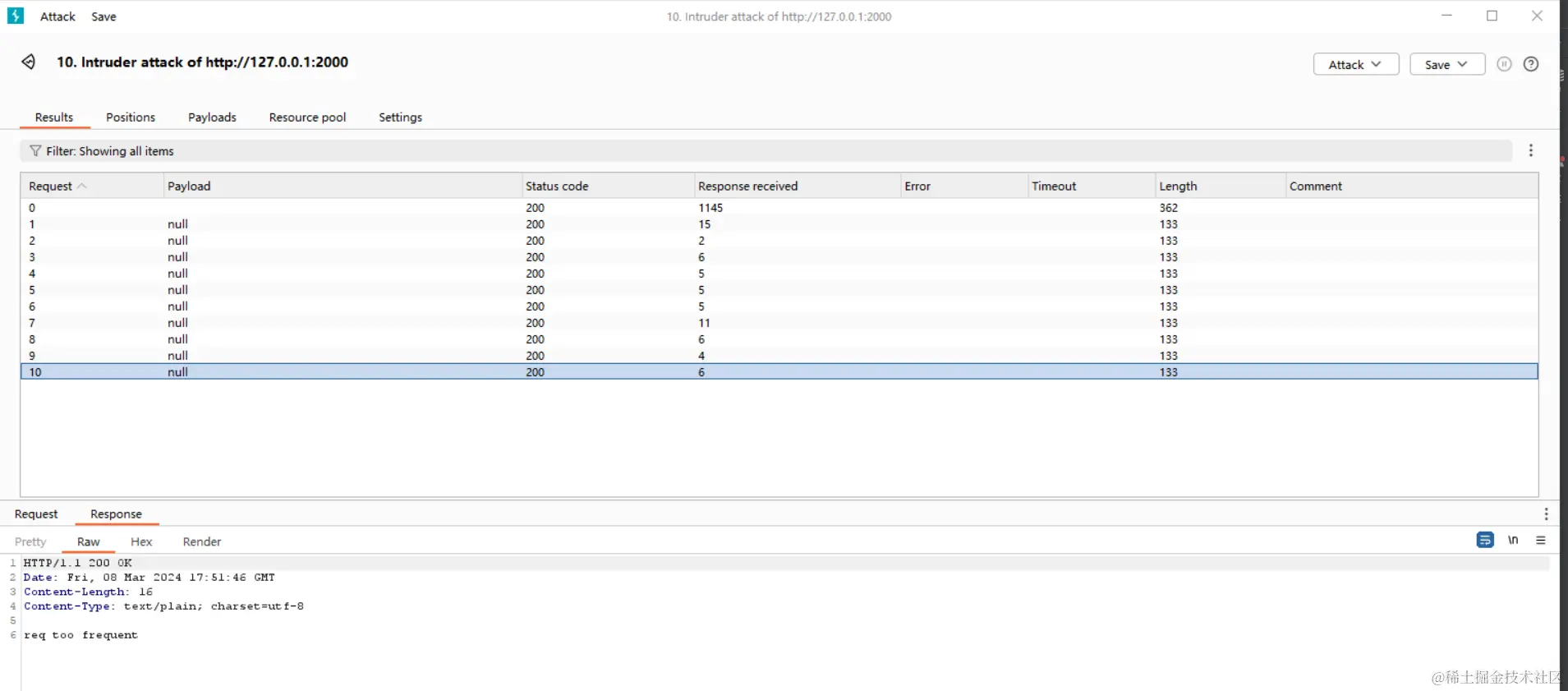Open the response viewer hamburger settings icon
This screenshot has height=691, width=1568.
[1541, 540]
